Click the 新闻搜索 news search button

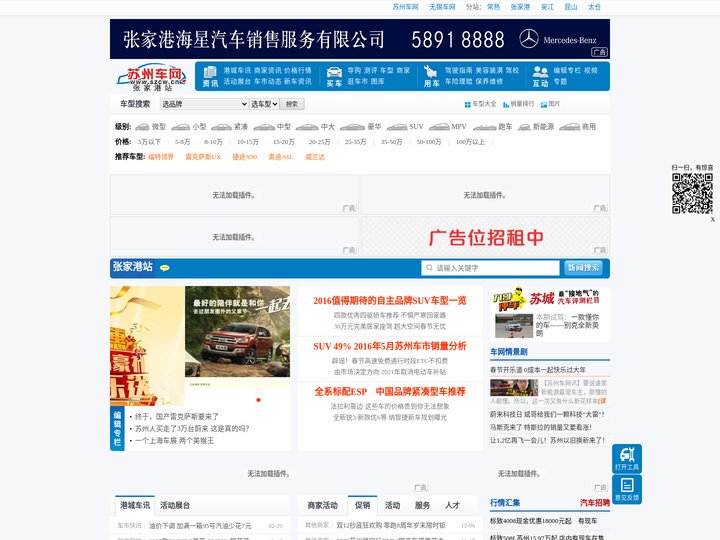tap(583, 268)
